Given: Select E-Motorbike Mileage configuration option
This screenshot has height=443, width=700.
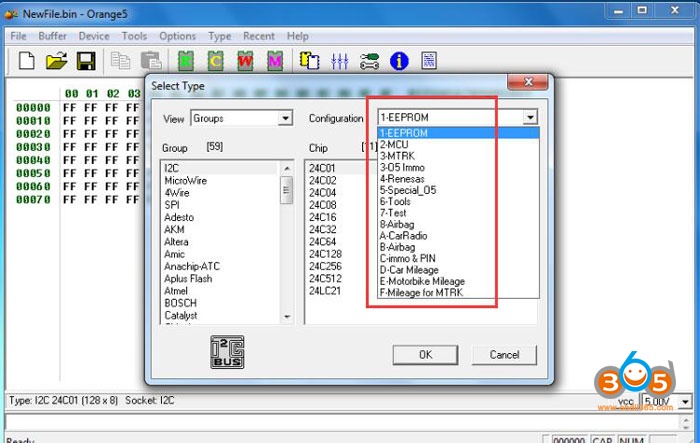Looking at the screenshot, I should (x=458, y=282).
